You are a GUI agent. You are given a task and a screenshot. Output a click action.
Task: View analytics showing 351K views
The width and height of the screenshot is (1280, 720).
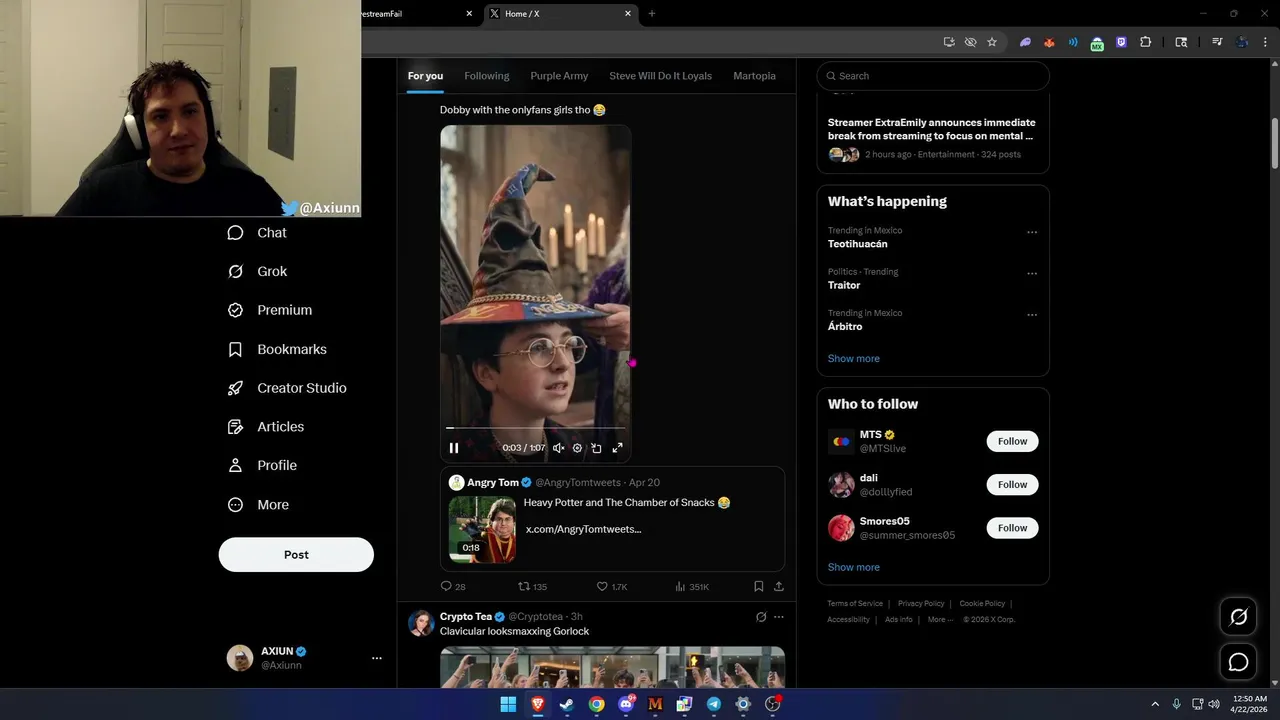coord(692,586)
